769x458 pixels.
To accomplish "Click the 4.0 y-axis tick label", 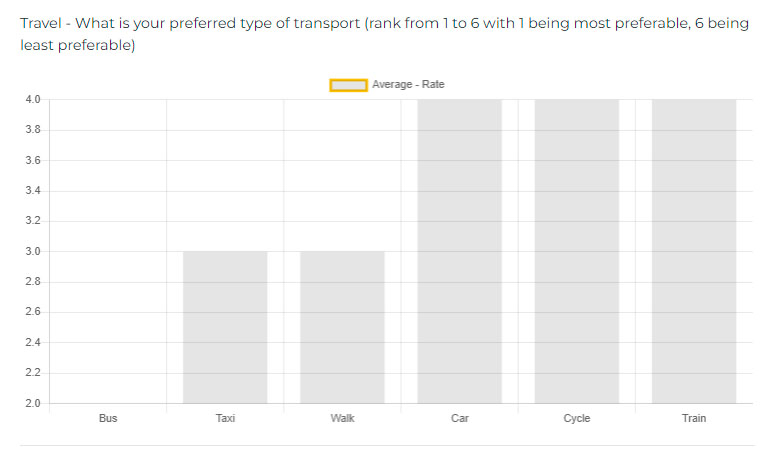I will [x=33, y=100].
